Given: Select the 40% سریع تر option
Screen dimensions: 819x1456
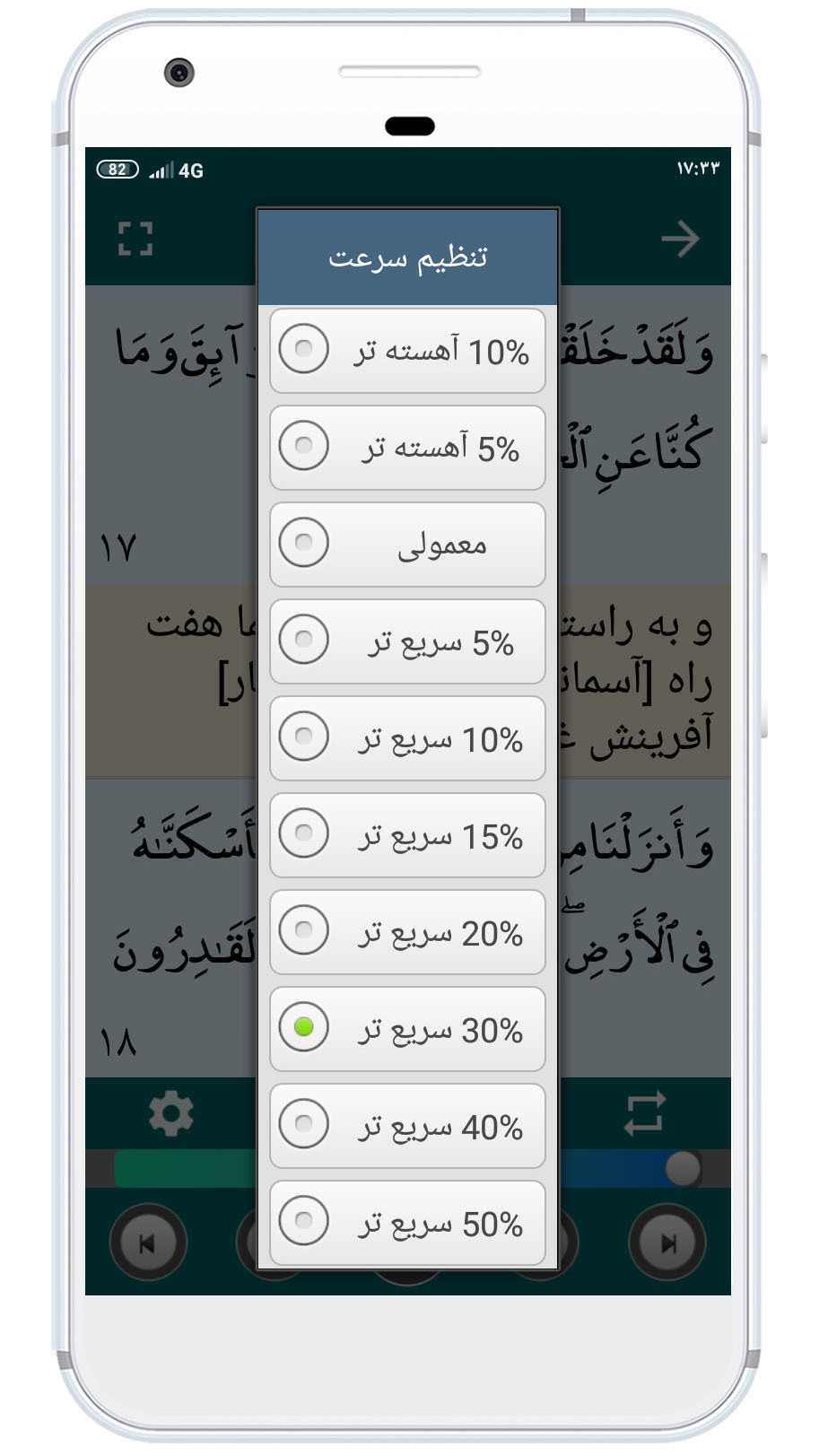Looking at the screenshot, I should pyautogui.click(x=407, y=1126).
